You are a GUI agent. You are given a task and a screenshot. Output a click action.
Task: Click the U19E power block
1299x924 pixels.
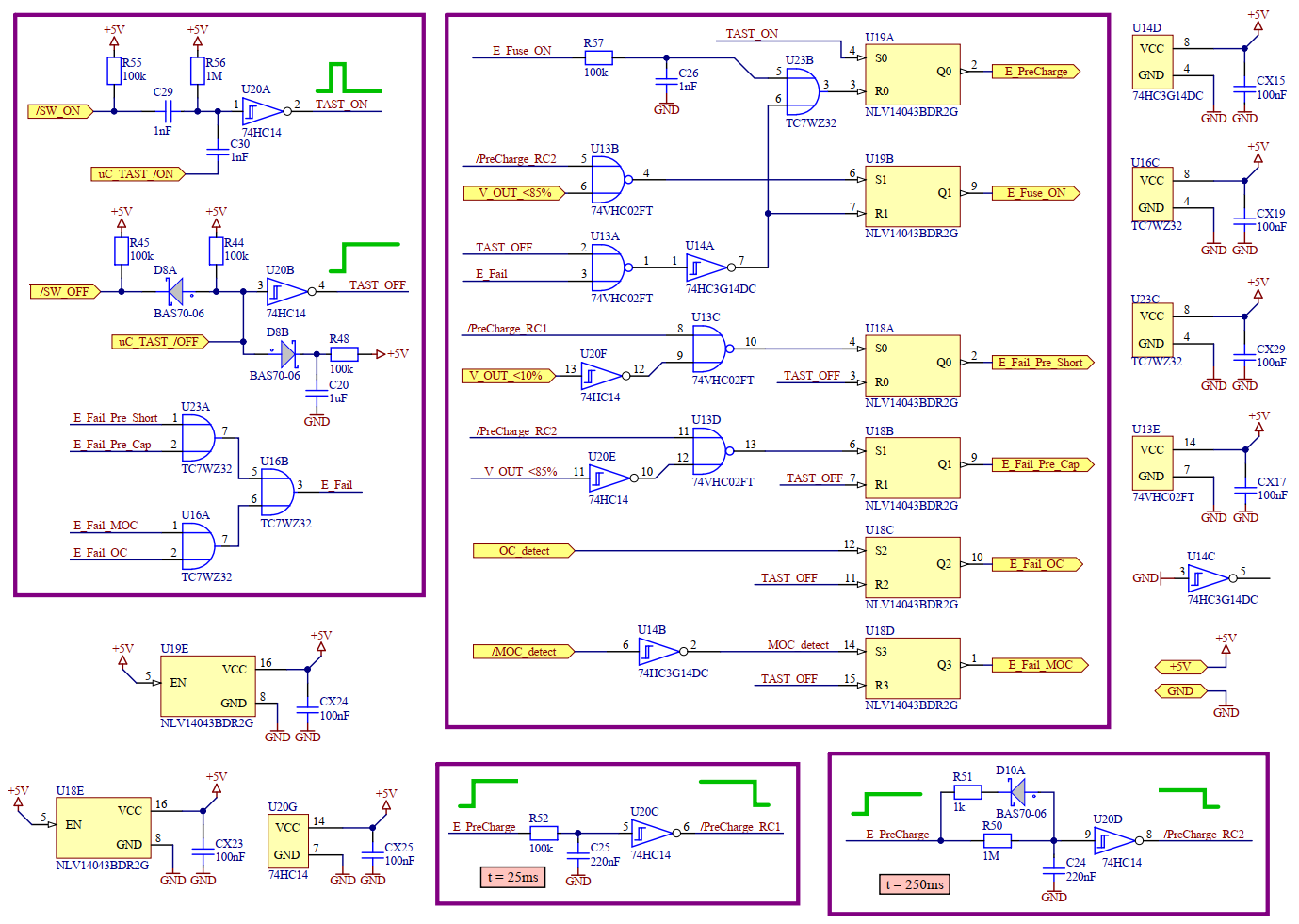[207, 687]
